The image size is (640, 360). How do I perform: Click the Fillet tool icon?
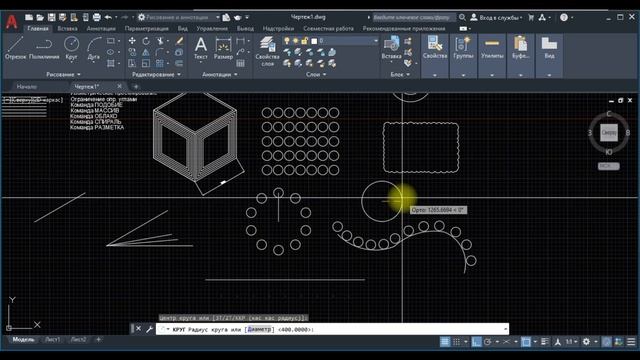(160, 52)
